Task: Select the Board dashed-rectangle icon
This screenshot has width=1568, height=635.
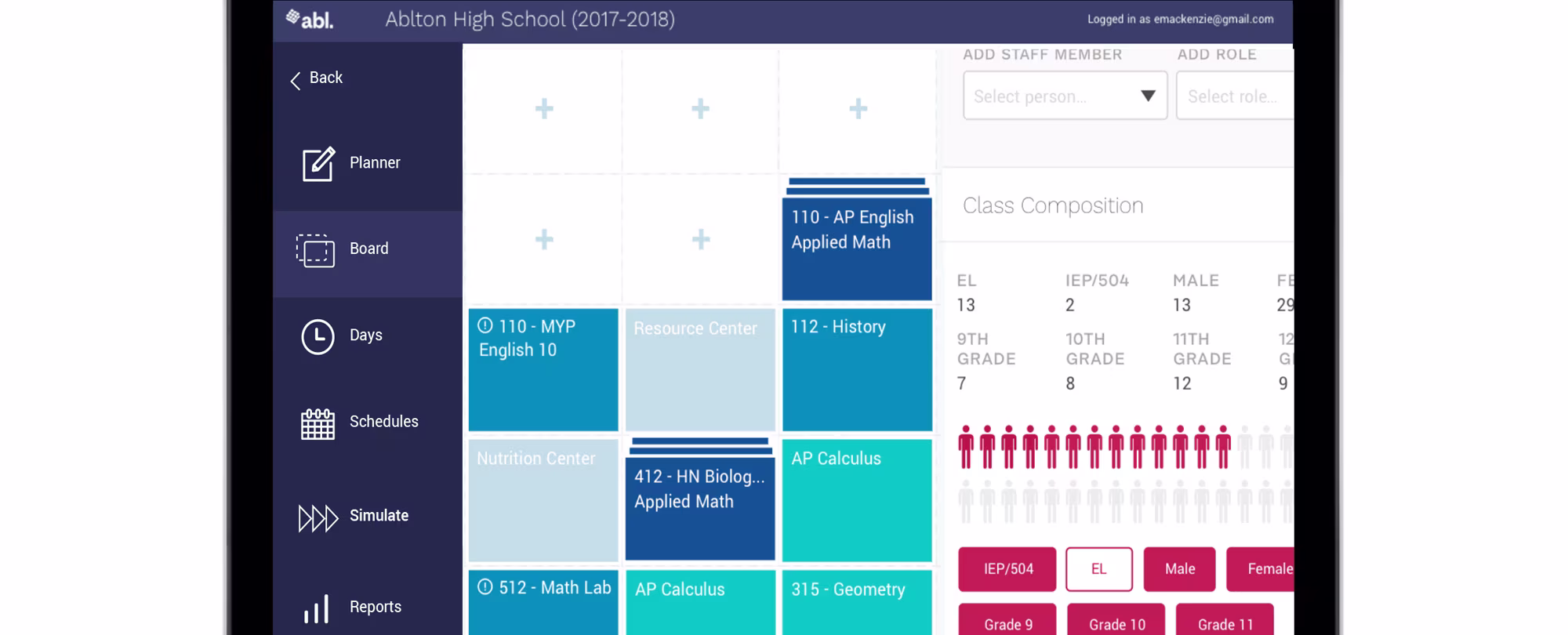Action: tap(315, 250)
